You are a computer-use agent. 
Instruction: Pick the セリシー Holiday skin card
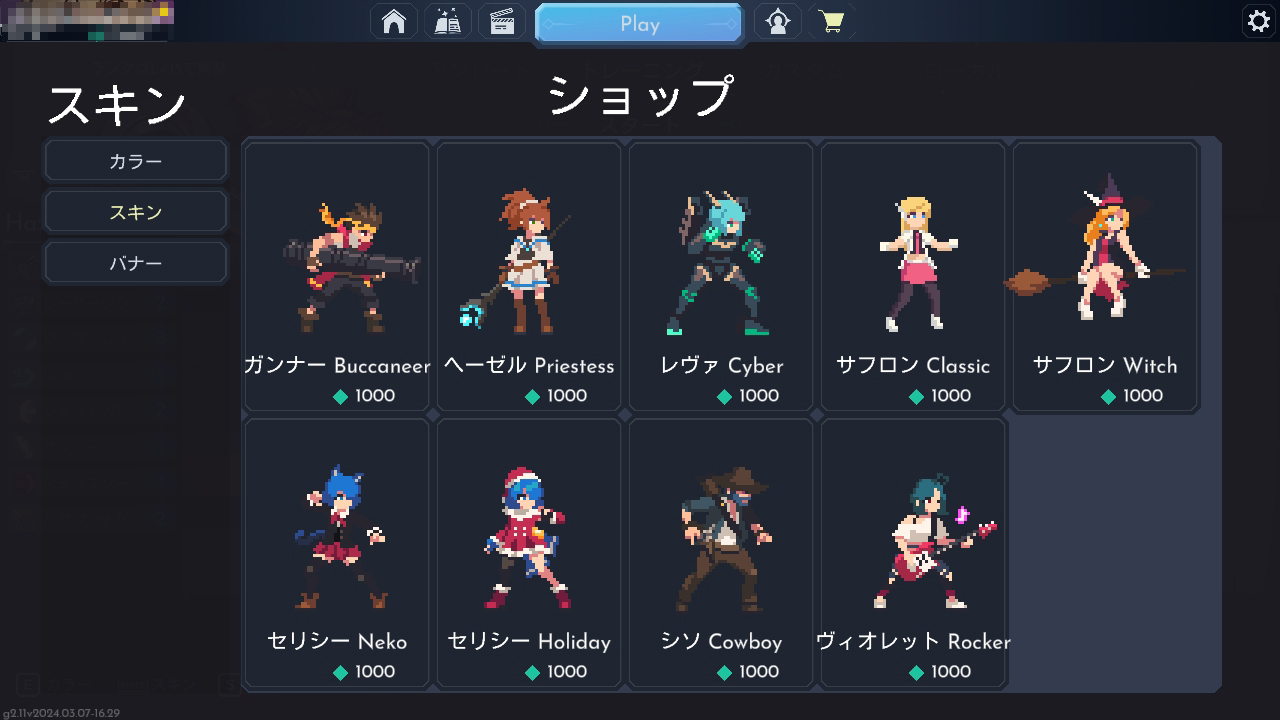point(529,552)
